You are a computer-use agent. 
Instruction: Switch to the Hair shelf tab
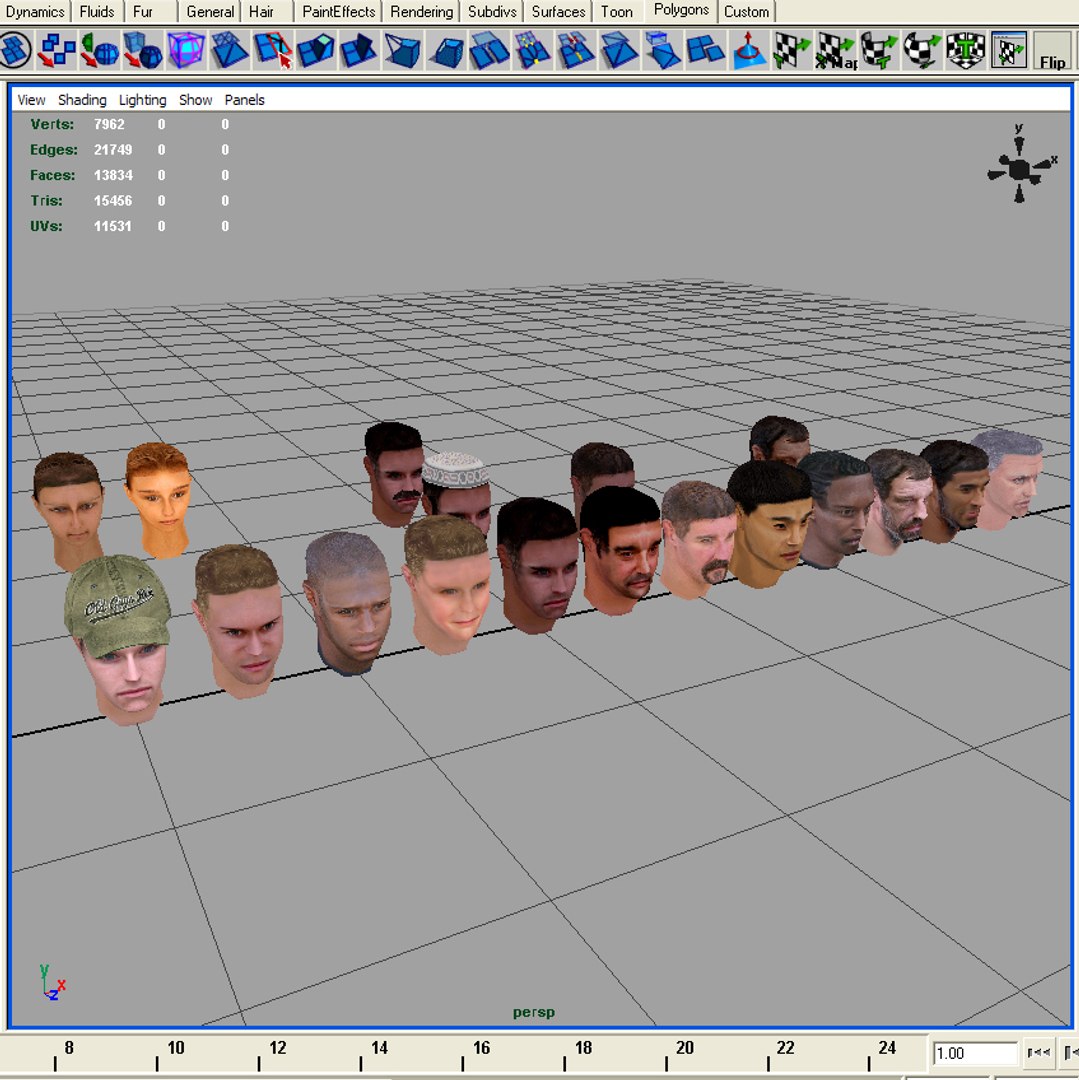261,12
